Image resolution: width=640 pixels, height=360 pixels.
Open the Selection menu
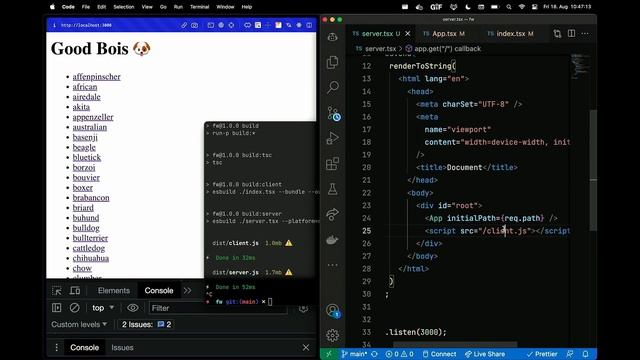(x=124, y=7)
